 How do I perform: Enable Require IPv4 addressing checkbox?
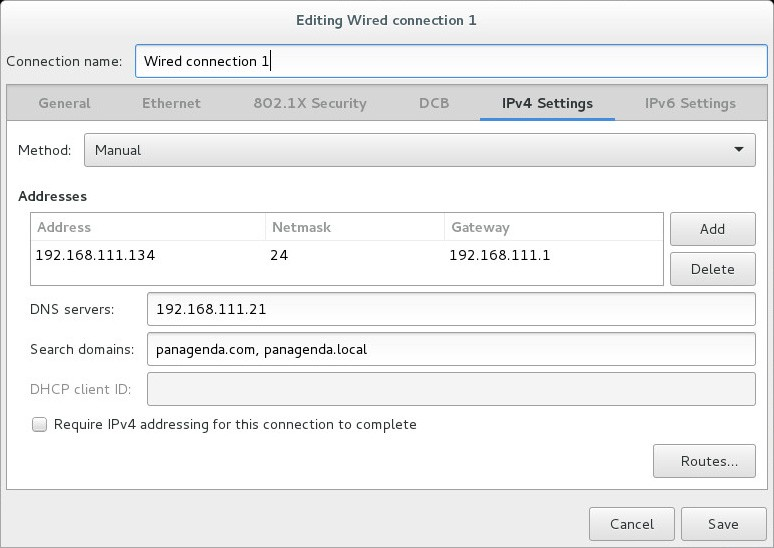40,425
